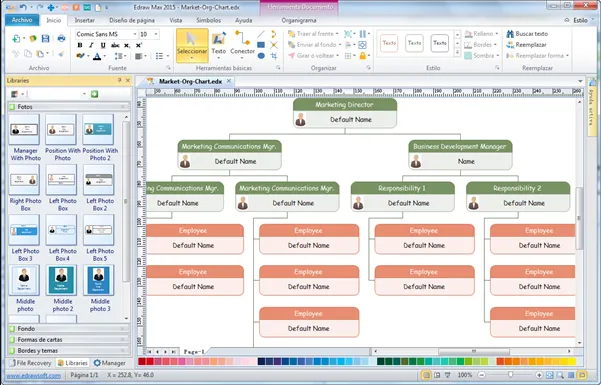Expand the Fondo library section

(x=69, y=329)
